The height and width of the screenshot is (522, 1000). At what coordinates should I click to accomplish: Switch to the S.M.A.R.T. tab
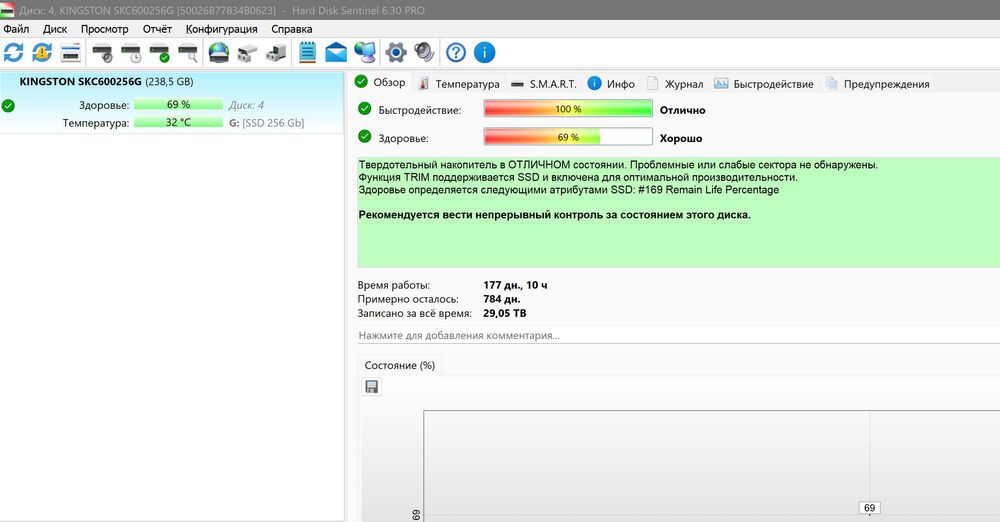click(x=544, y=84)
